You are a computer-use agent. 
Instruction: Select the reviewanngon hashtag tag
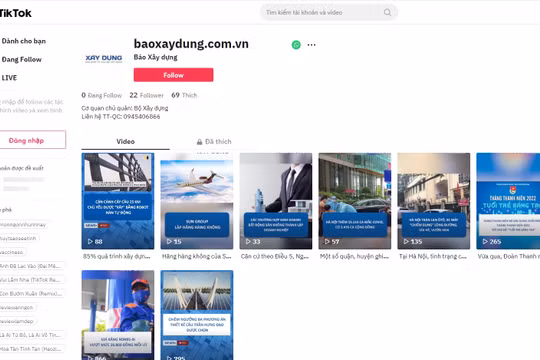click(17, 307)
